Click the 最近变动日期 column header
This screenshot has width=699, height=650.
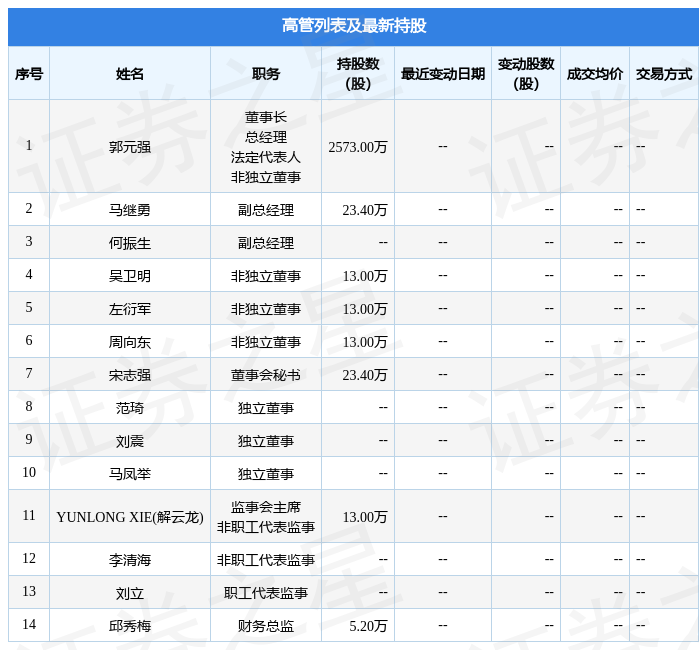tap(443, 74)
